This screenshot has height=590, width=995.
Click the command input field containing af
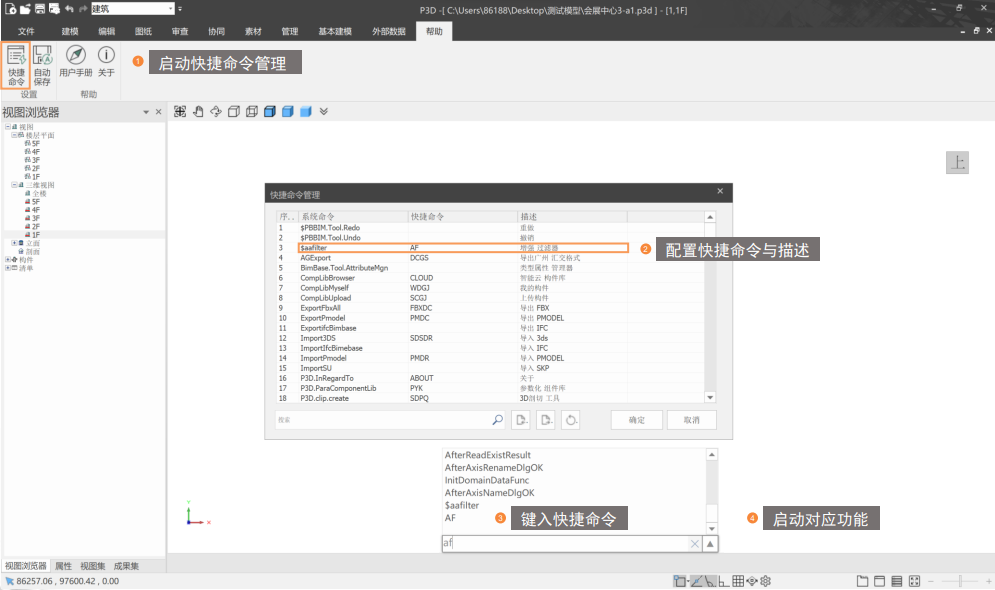coord(565,543)
